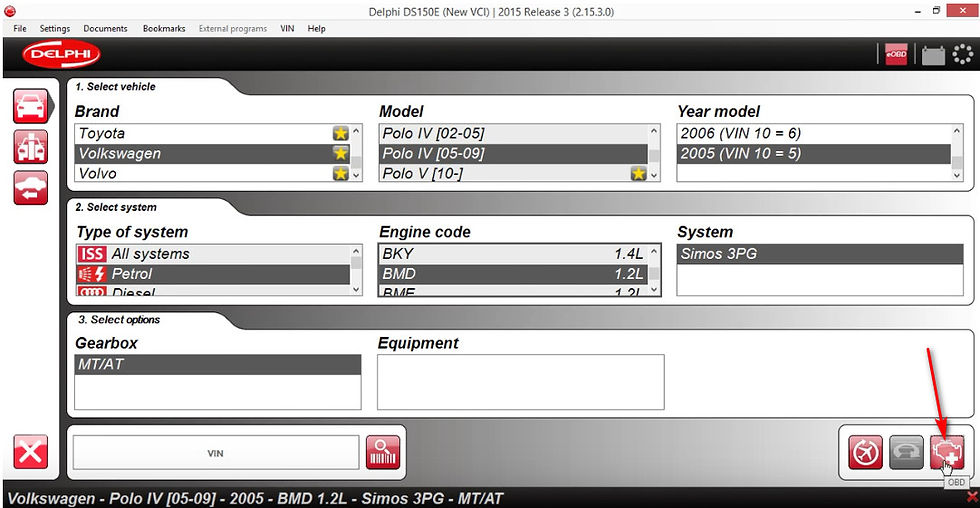980x508 pixels.
Task: Open the heavy duty truck selection icon
Action: pyautogui.click(x=30, y=147)
